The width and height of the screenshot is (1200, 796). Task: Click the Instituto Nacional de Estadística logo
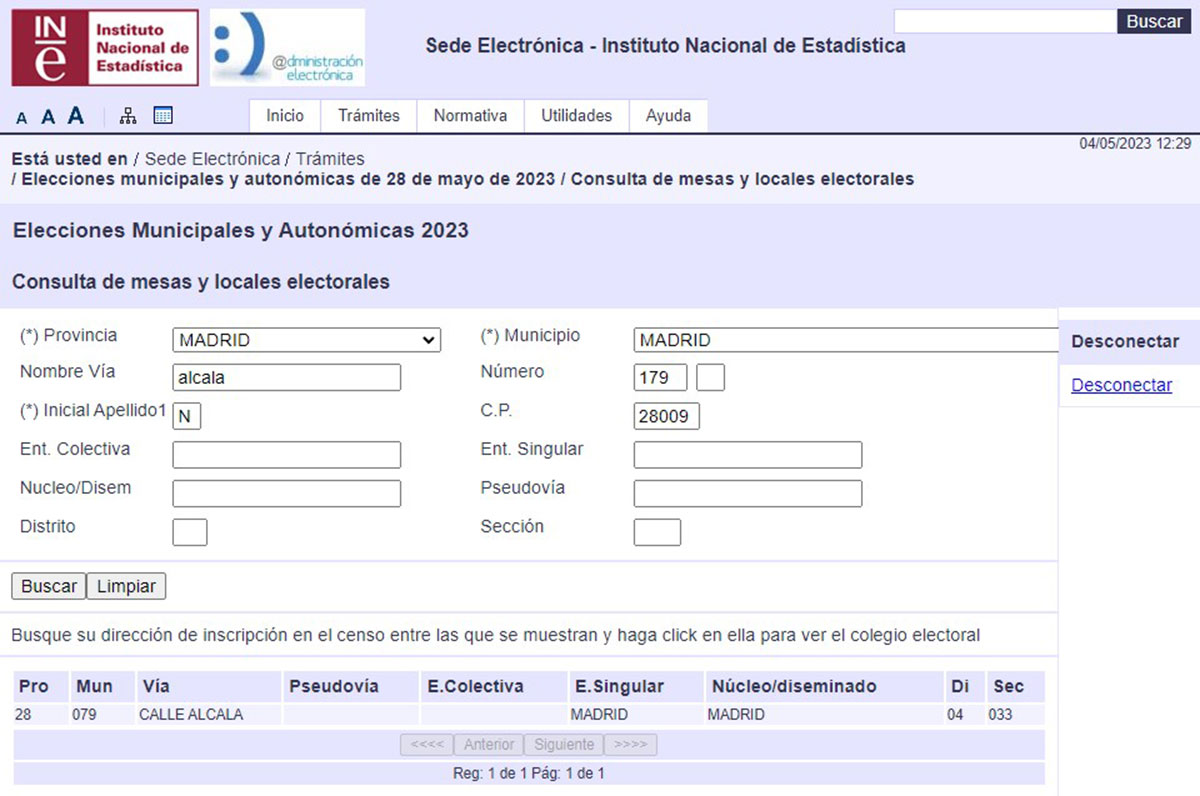(104, 46)
